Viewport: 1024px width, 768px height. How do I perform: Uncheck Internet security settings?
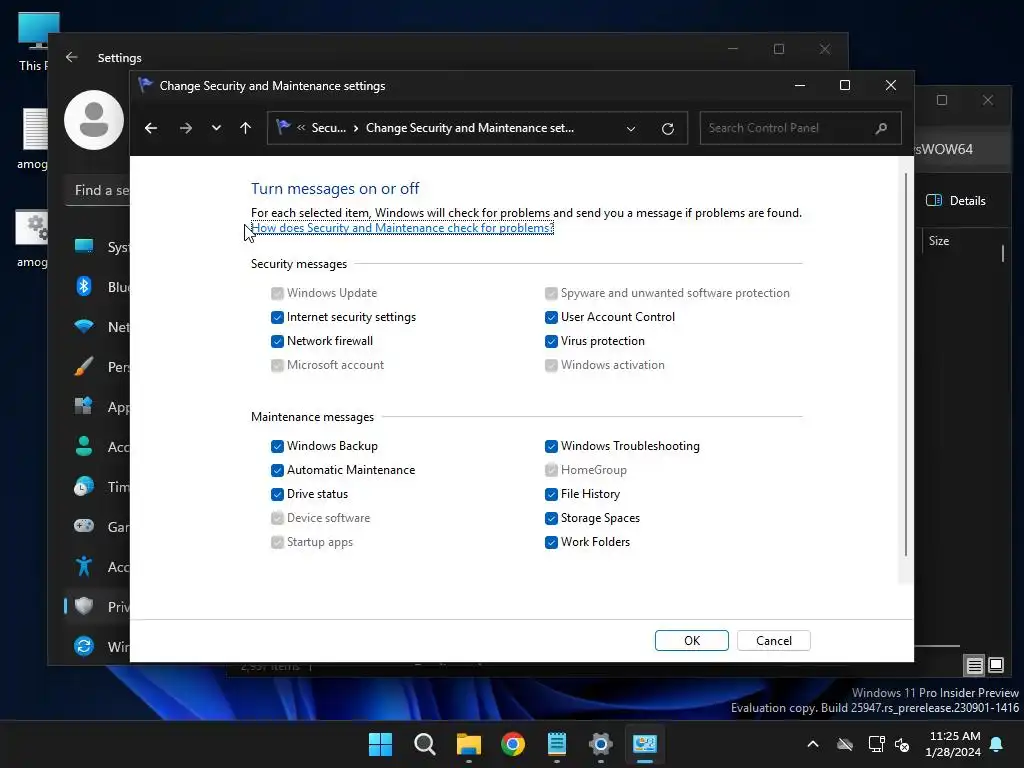click(x=277, y=317)
